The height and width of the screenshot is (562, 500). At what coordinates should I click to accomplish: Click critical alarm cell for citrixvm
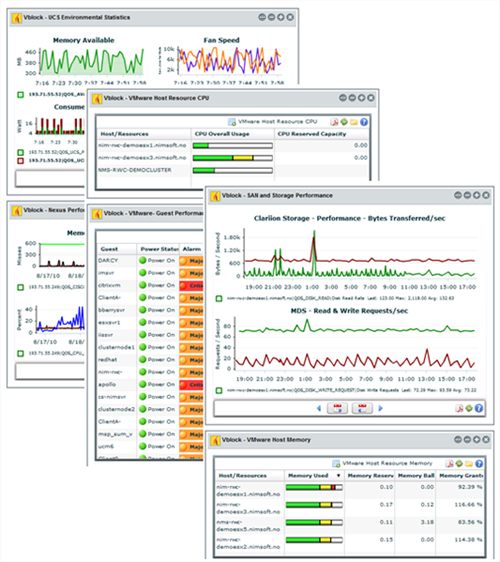pos(191,286)
